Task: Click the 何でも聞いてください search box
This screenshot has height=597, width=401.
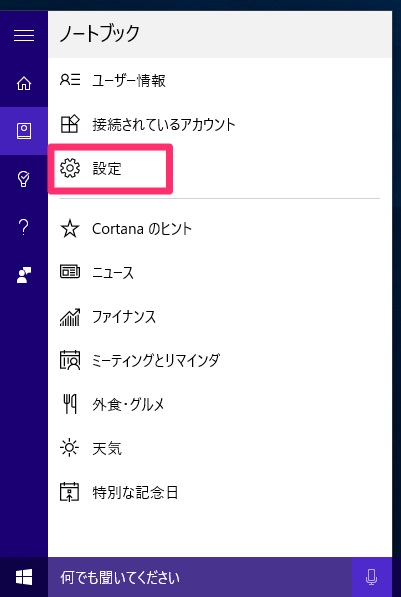Action: [200, 577]
